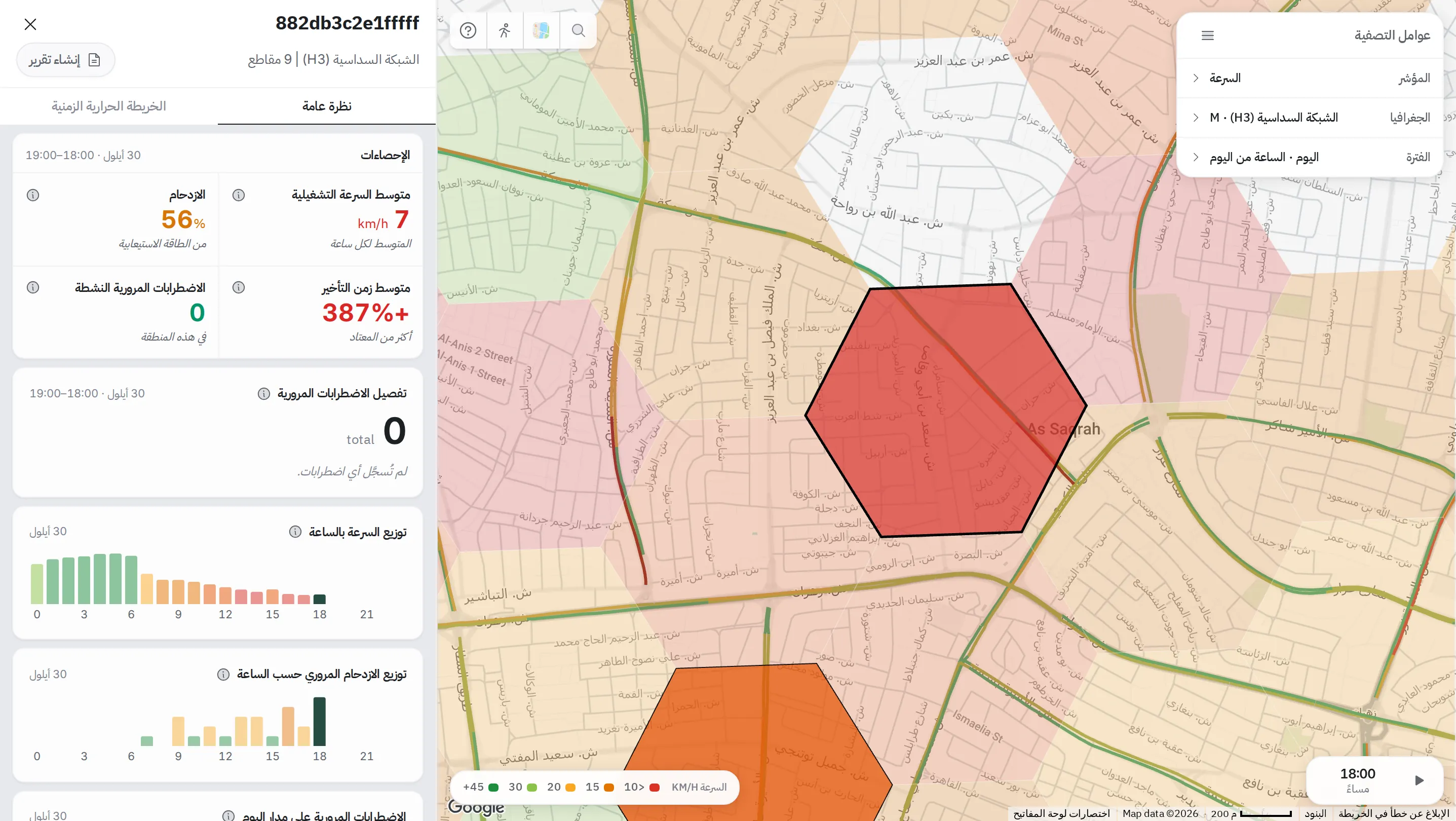Click the إنشاء تقرير report button
Image resolution: width=1456 pixels, height=821 pixels.
coord(65,60)
